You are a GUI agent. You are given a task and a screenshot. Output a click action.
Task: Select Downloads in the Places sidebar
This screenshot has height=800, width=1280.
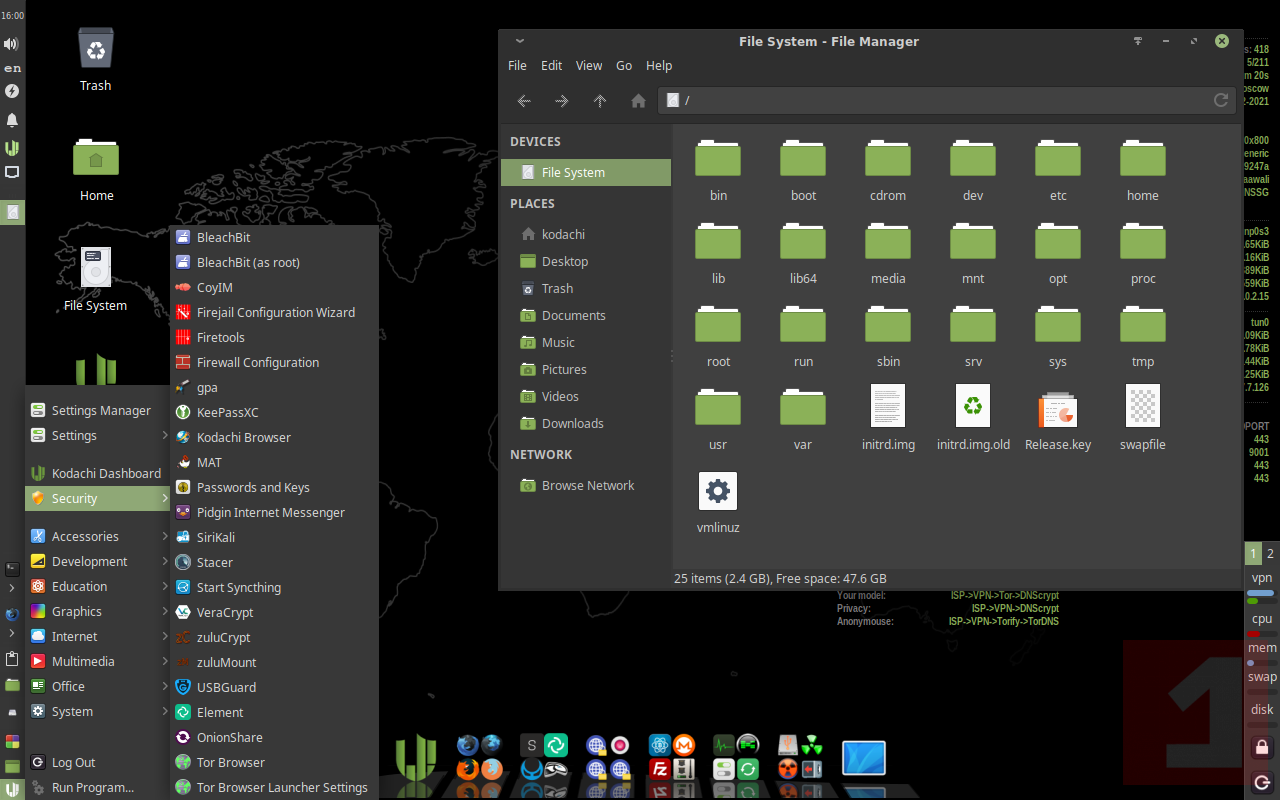(572, 424)
